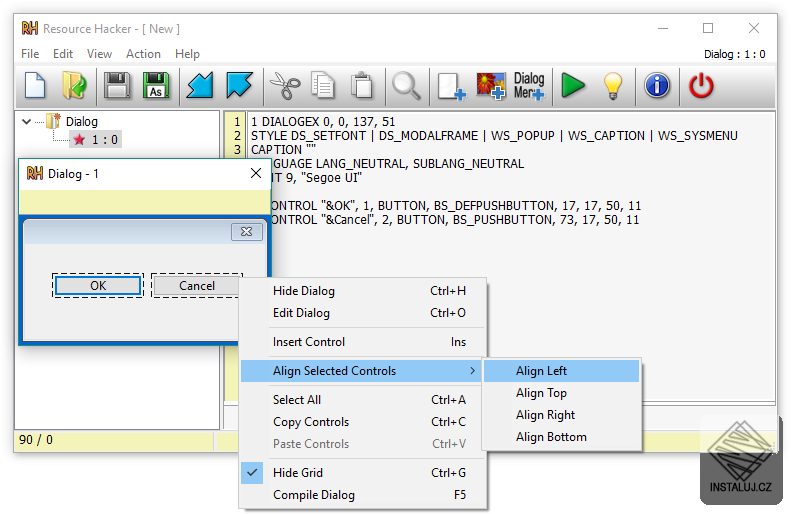Click the DIALOGEX line in script editor

(323, 122)
